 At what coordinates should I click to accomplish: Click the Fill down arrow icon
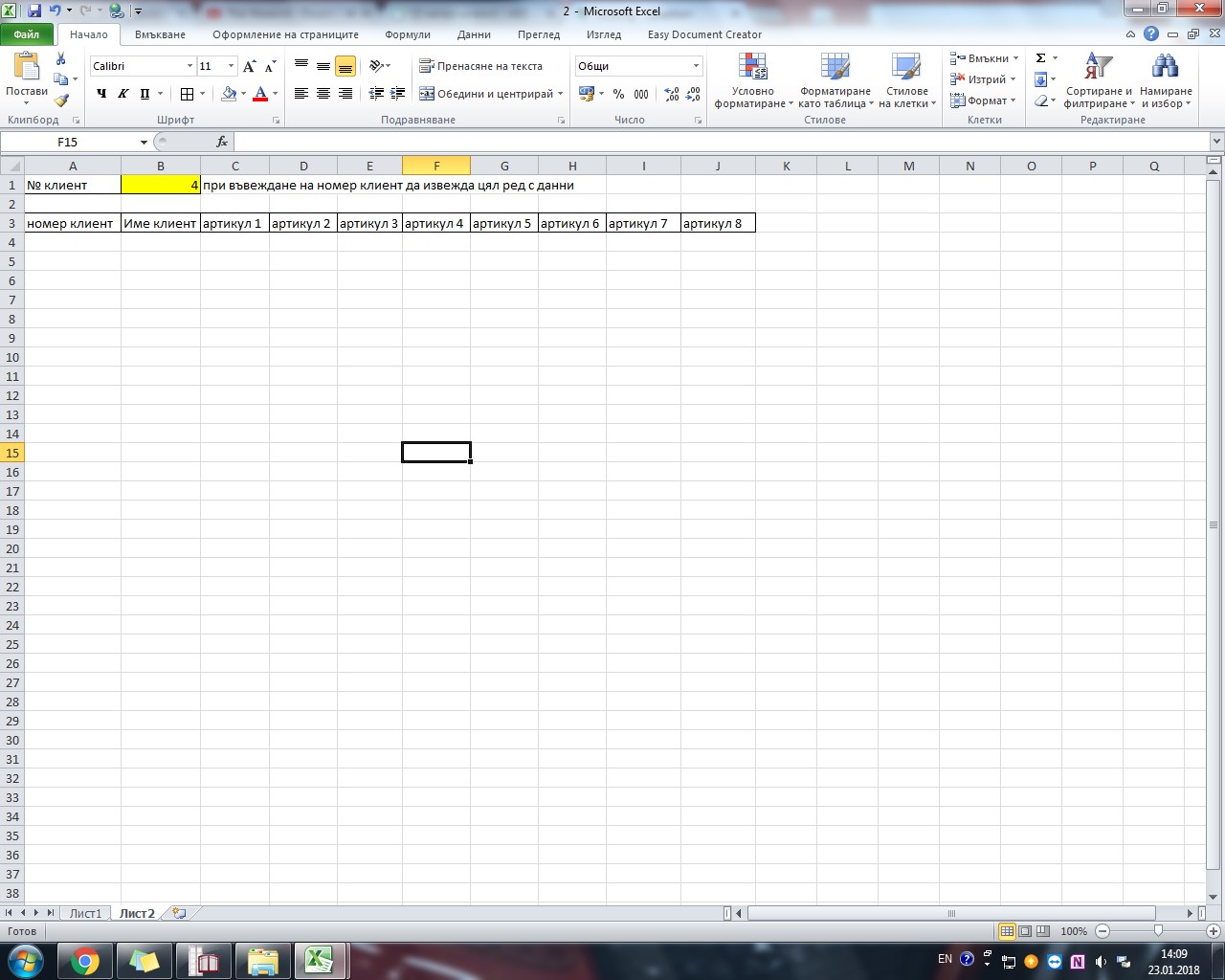[1041, 79]
